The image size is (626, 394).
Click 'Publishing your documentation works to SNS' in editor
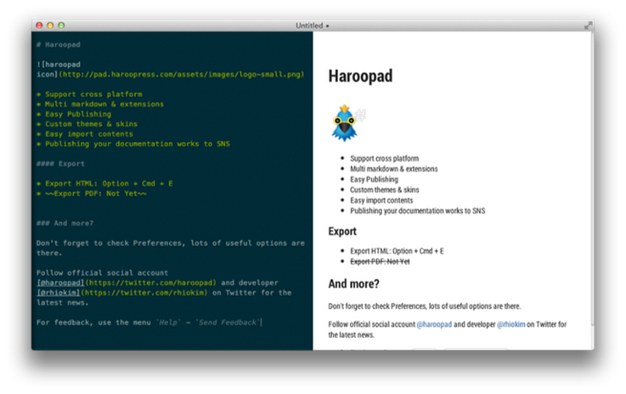(137, 144)
